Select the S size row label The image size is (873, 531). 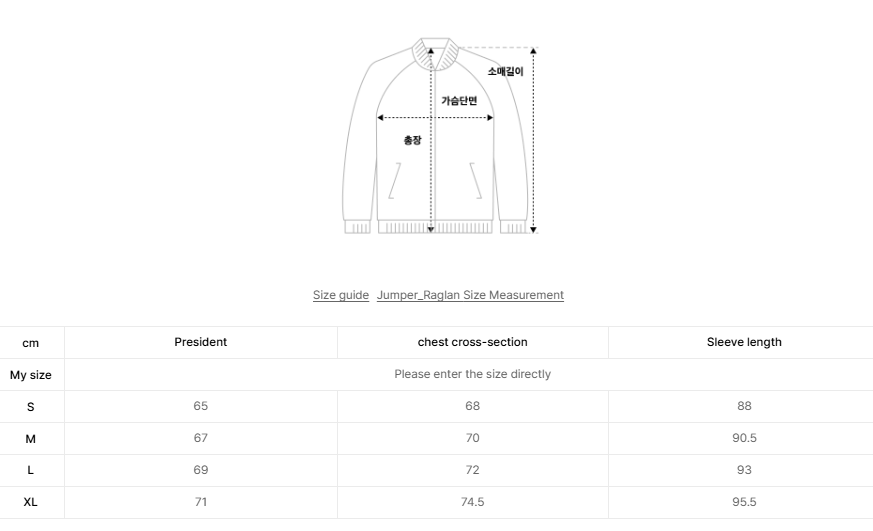(31, 407)
